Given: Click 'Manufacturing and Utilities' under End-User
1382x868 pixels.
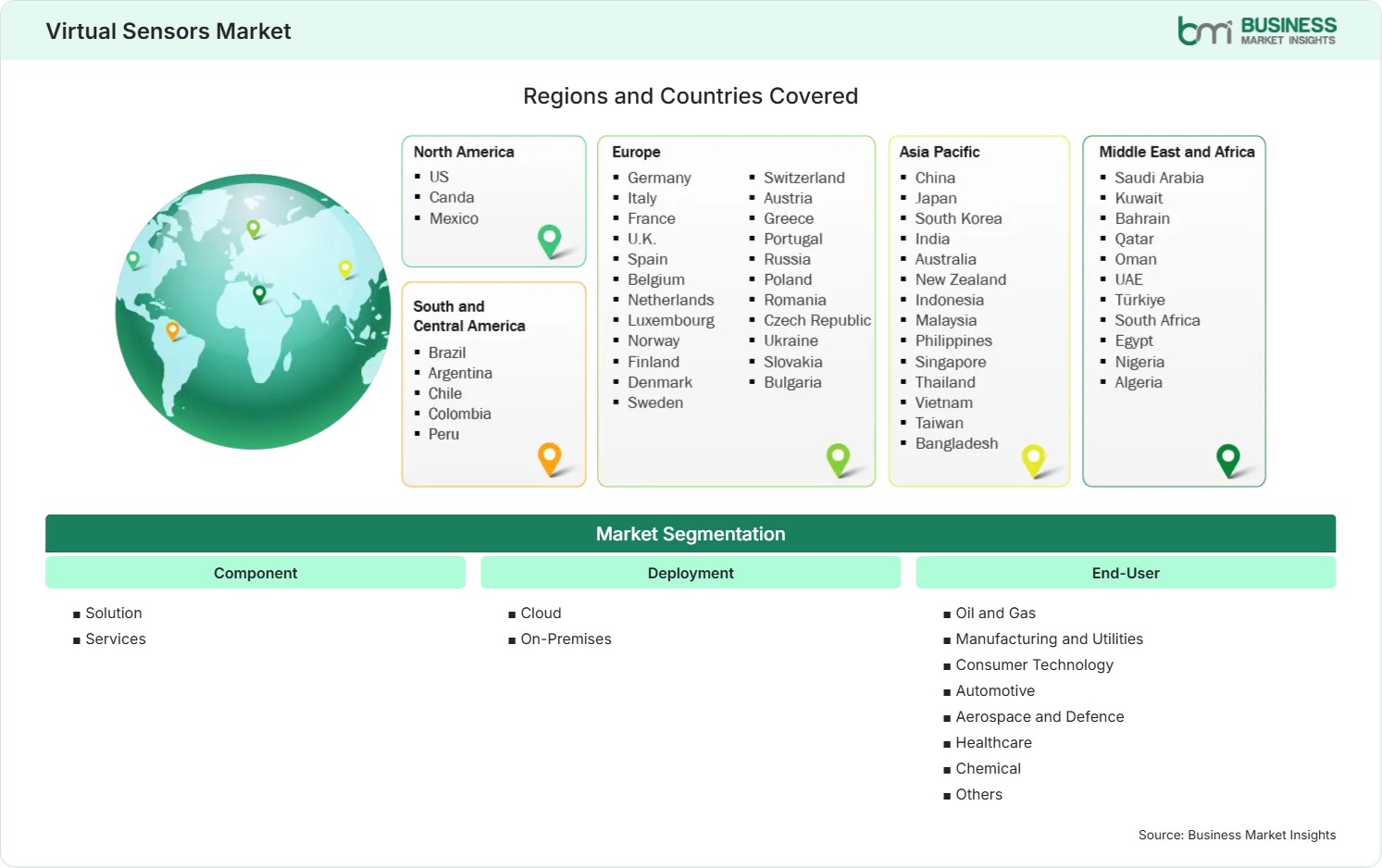Looking at the screenshot, I should (x=1049, y=639).
